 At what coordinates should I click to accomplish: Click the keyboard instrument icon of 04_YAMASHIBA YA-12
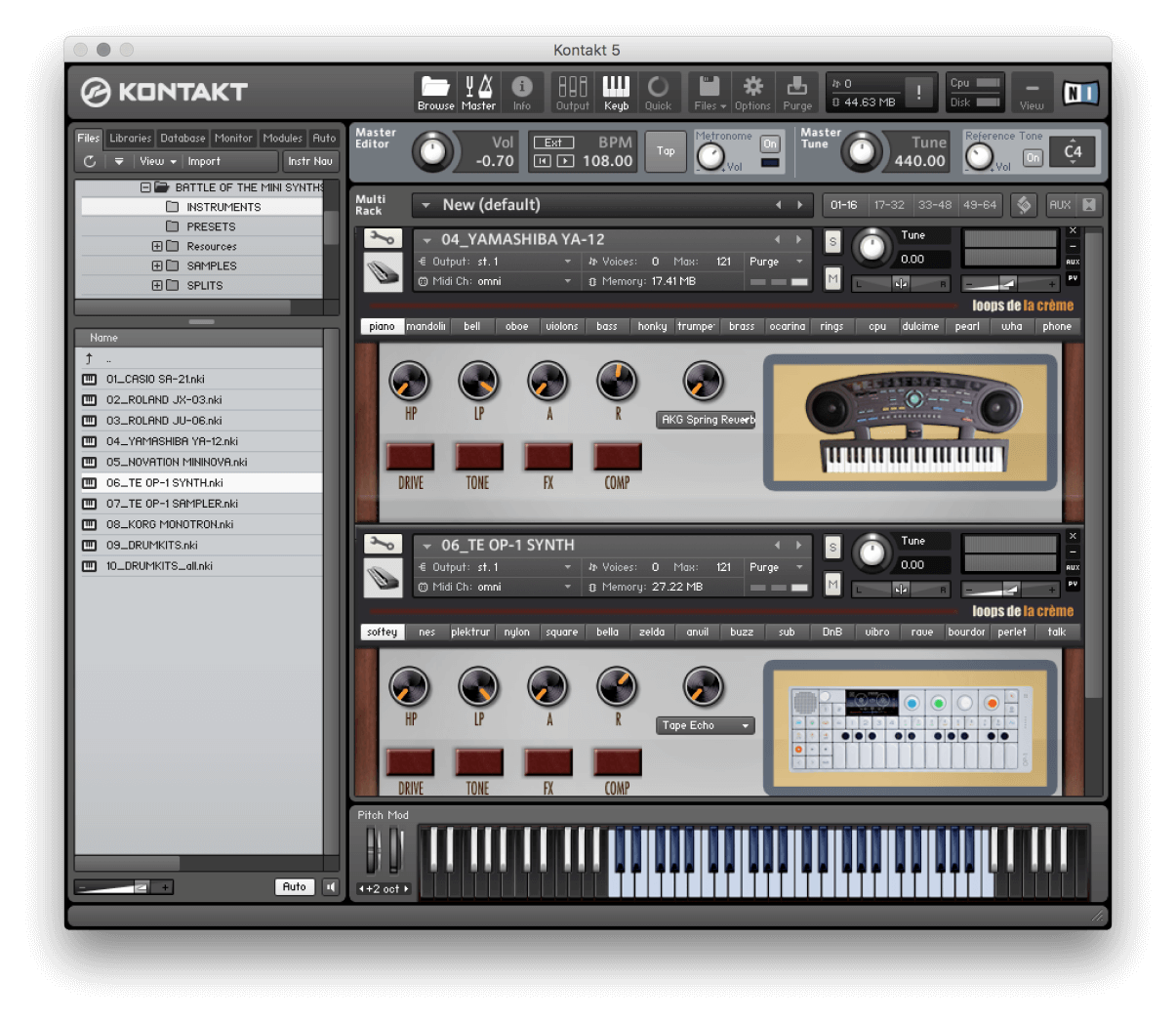(x=383, y=272)
